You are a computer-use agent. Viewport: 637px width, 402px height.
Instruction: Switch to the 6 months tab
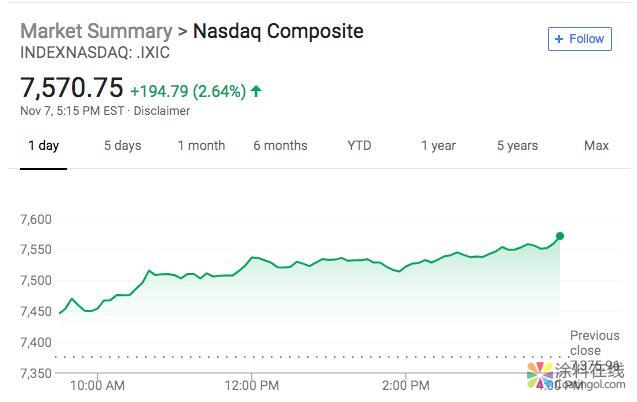[x=280, y=146]
